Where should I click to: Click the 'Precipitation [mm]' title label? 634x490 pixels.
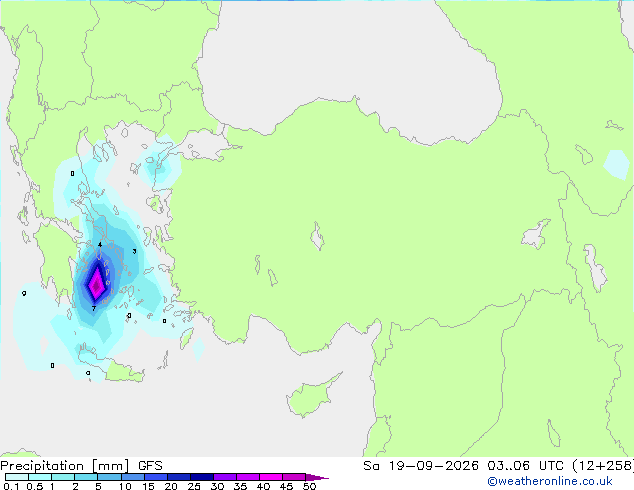65,466
